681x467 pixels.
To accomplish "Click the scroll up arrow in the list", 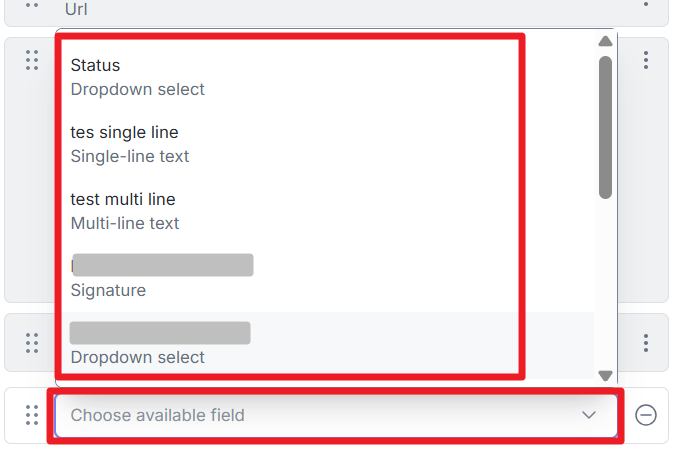I will pos(605,42).
